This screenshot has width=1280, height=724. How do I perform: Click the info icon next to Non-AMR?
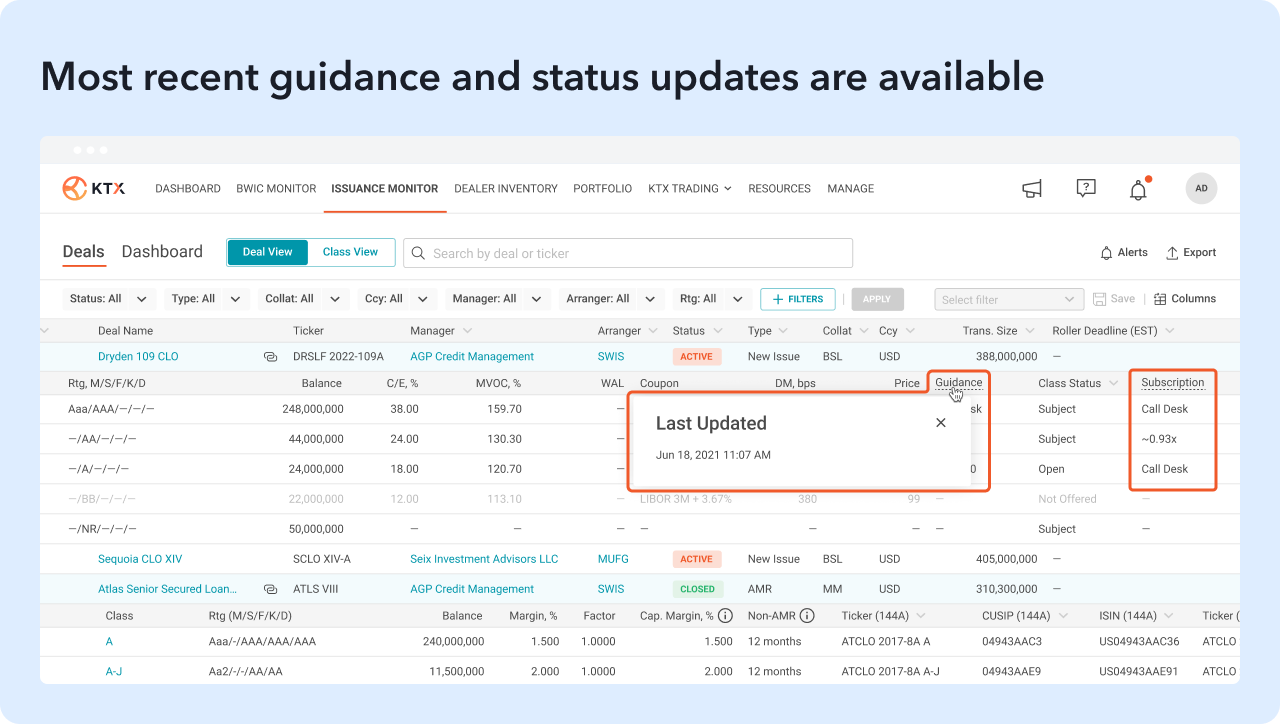807,616
